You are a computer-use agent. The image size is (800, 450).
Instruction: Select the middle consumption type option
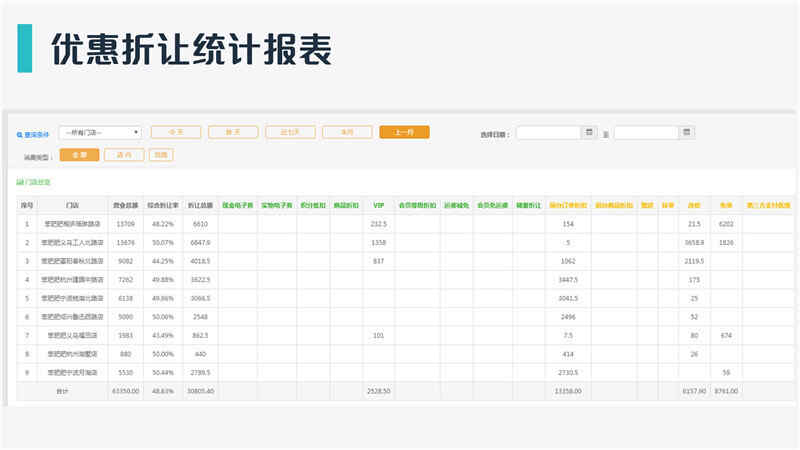pos(124,155)
